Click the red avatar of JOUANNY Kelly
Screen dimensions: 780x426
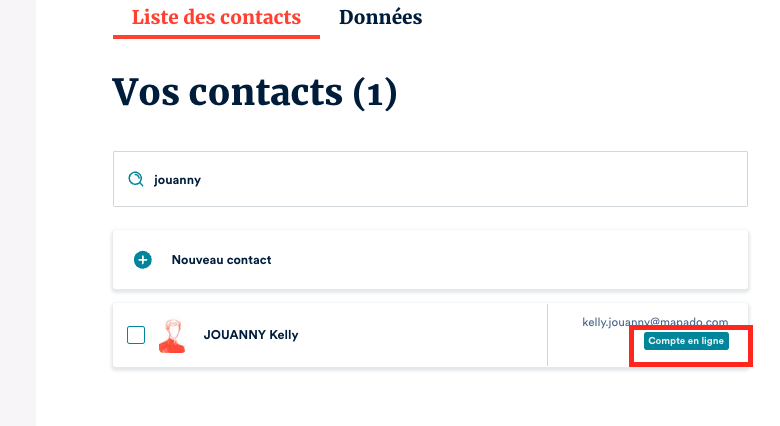click(173, 335)
